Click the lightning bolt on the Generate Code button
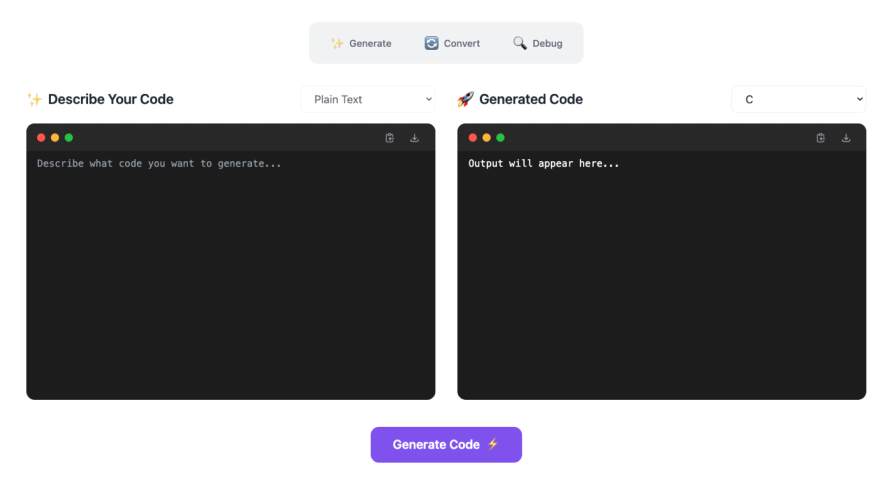Viewport: 889px width, 500px height. point(493,444)
